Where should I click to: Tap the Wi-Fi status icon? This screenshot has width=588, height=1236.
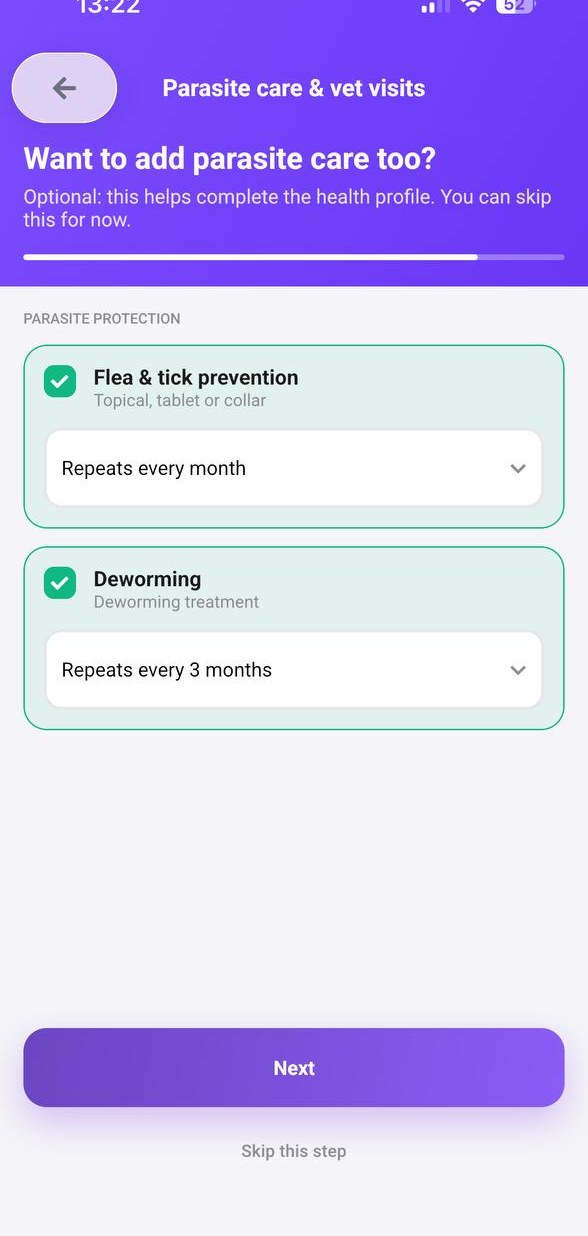[473, 6]
